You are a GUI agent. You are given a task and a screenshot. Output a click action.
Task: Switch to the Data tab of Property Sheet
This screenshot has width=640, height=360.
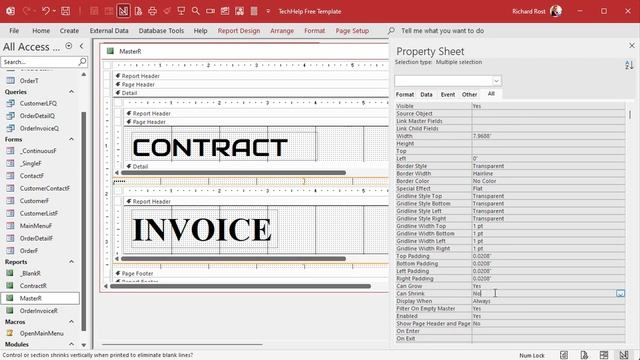(x=426, y=94)
